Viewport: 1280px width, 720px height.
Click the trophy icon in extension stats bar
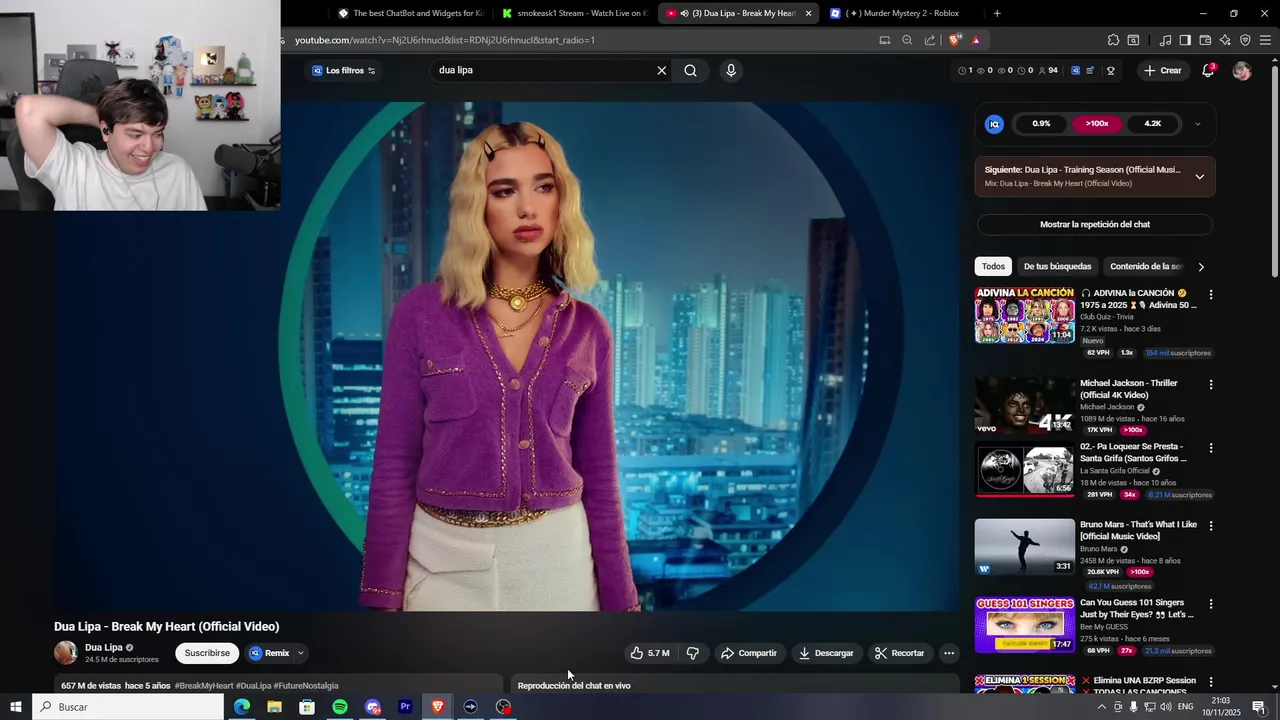(x=1111, y=71)
